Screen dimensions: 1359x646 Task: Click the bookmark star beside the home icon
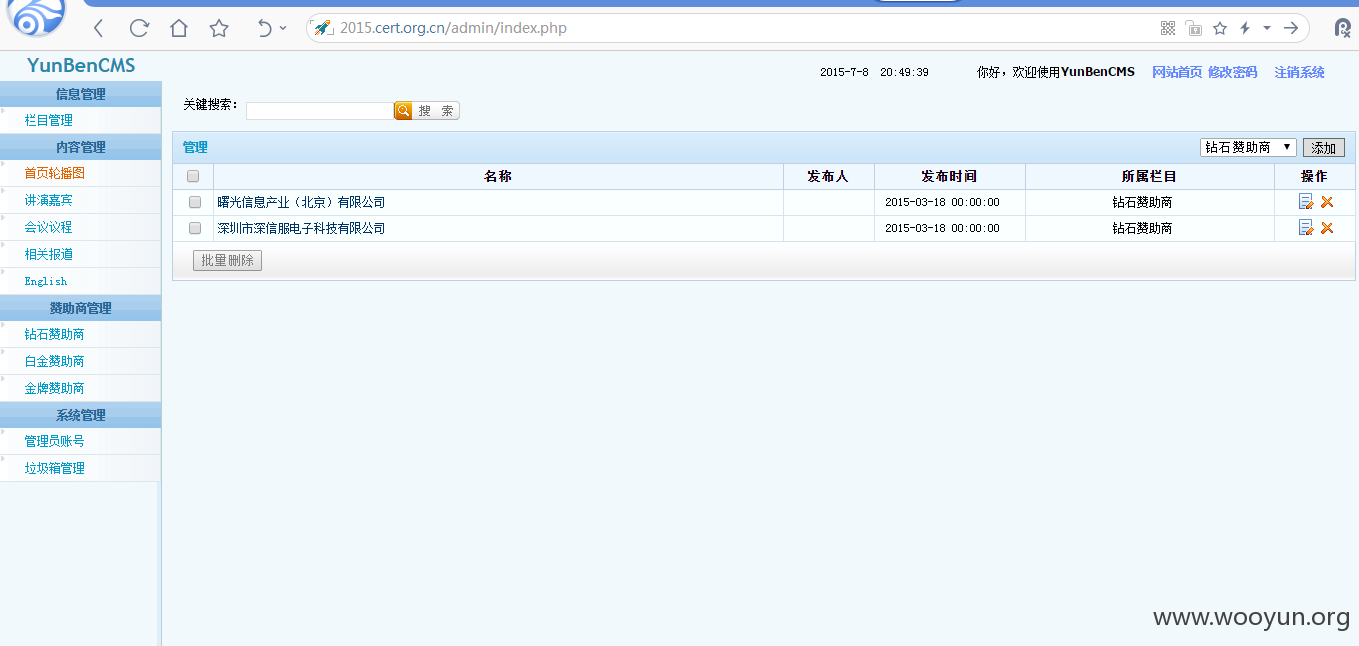(219, 28)
